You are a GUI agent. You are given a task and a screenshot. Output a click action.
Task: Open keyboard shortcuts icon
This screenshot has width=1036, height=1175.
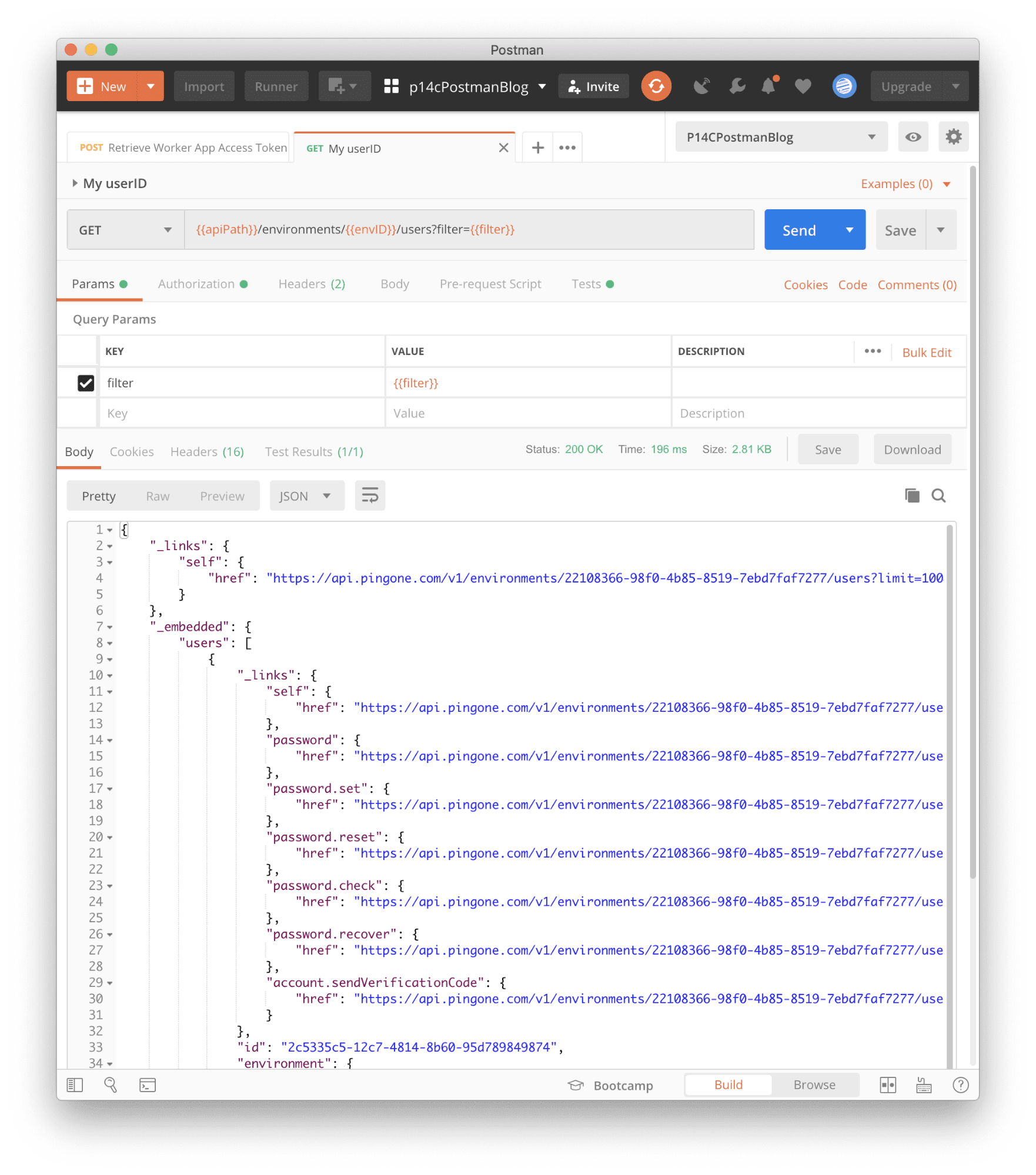924,1084
